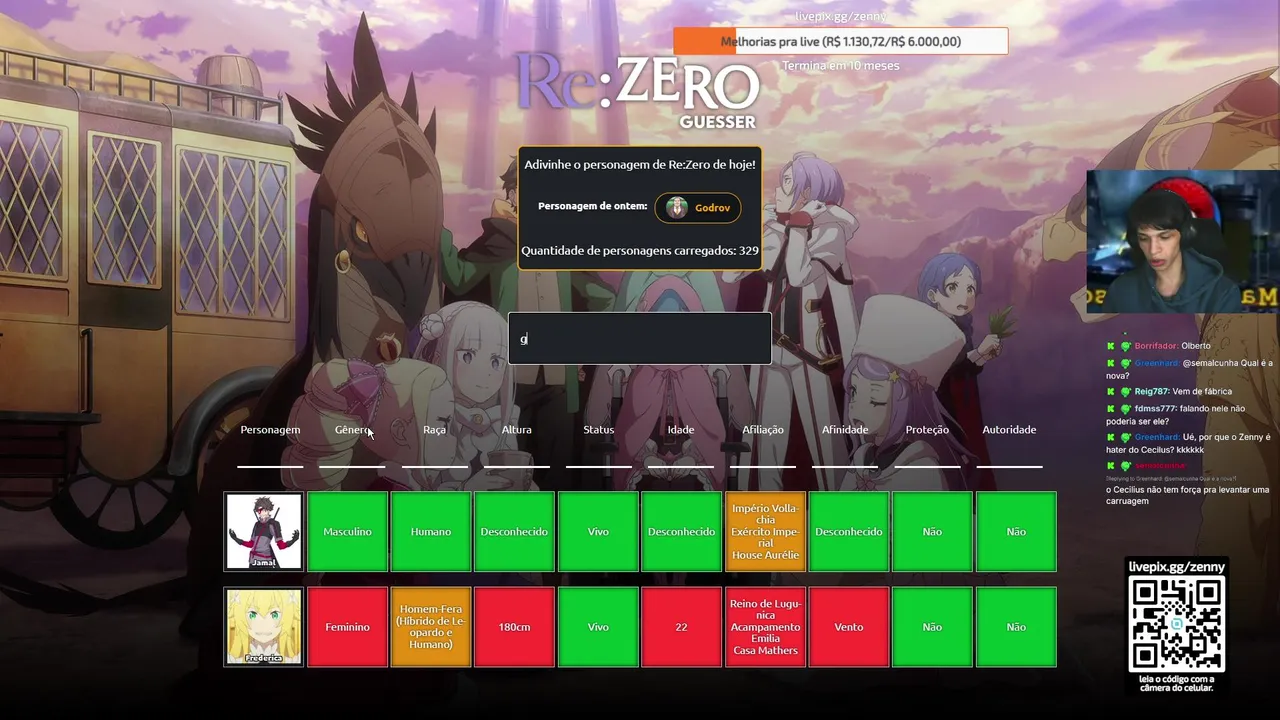Click the Autoridade column header
Image resolution: width=1280 pixels, height=720 pixels.
click(x=1009, y=430)
